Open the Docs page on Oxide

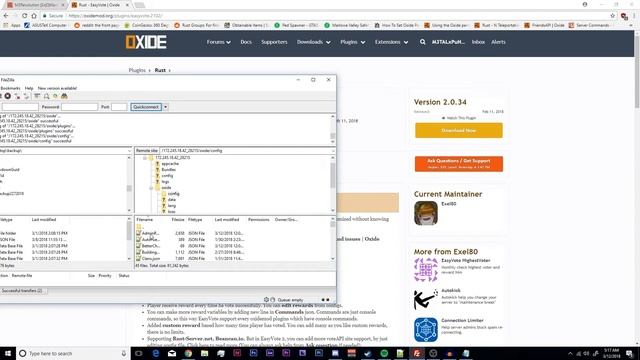(246, 42)
